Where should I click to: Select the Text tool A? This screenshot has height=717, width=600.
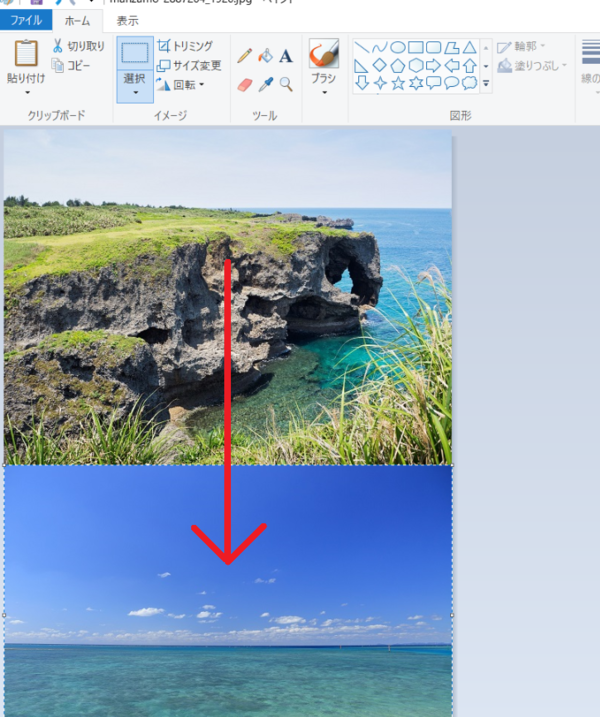(x=286, y=56)
